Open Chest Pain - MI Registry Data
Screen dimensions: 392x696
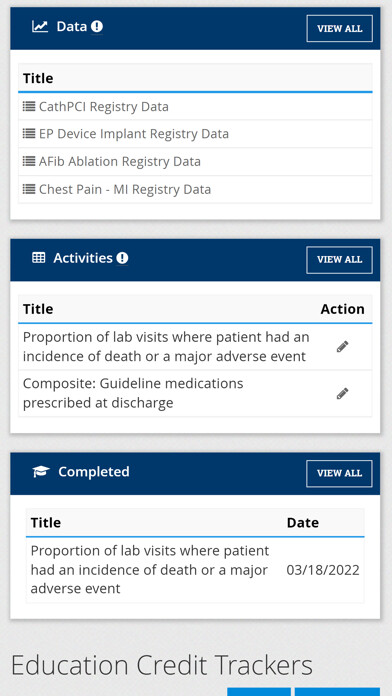click(x=125, y=190)
